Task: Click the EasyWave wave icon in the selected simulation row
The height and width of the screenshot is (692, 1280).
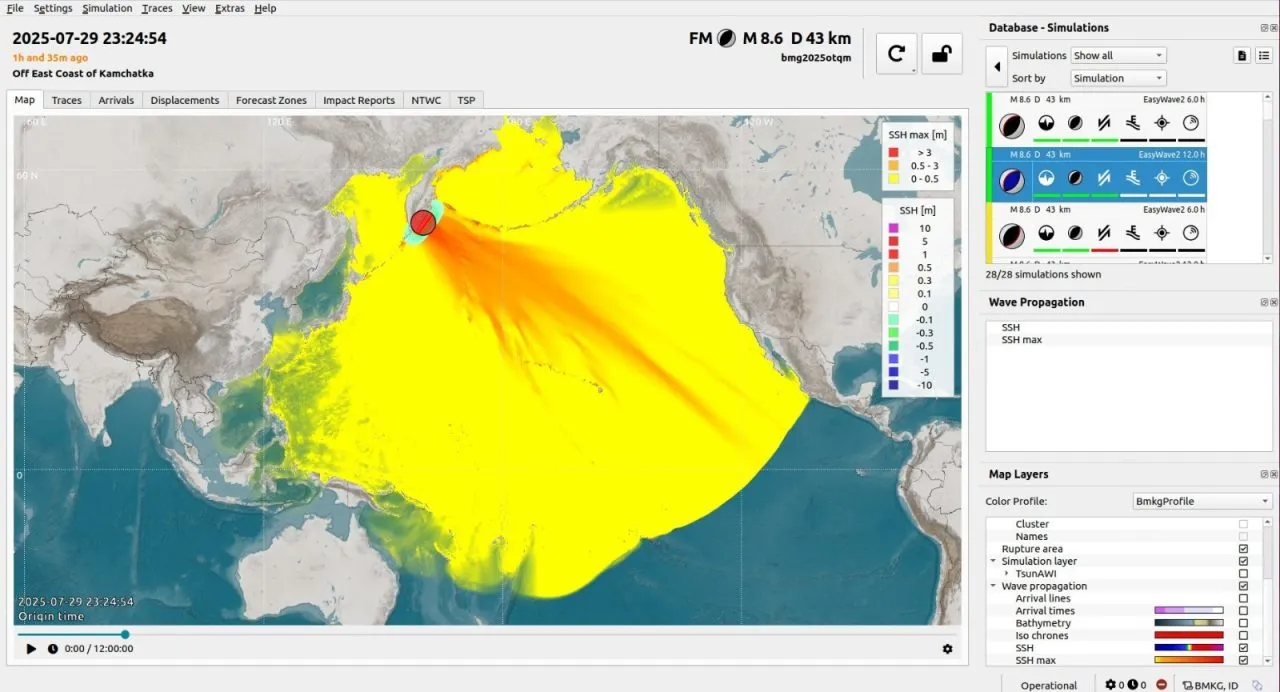Action: pyautogui.click(x=1133, y=176)
